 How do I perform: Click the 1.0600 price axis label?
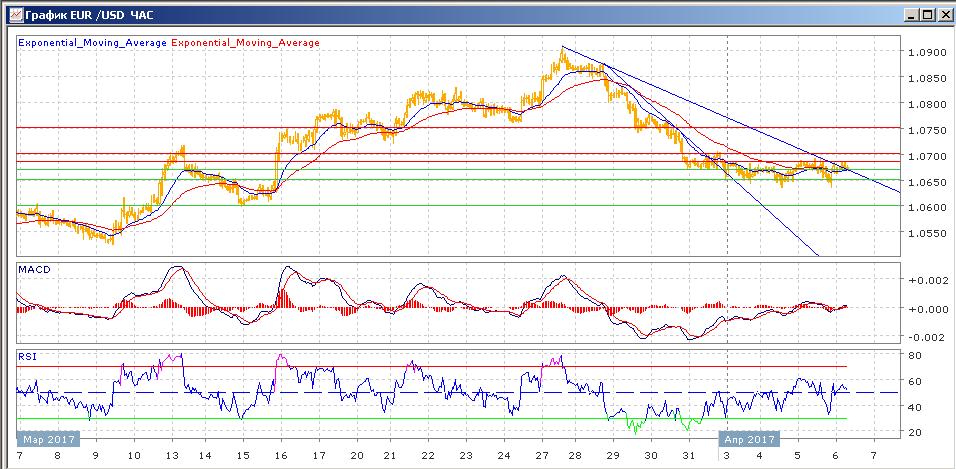pyautogui.click(x=926, y=207)
